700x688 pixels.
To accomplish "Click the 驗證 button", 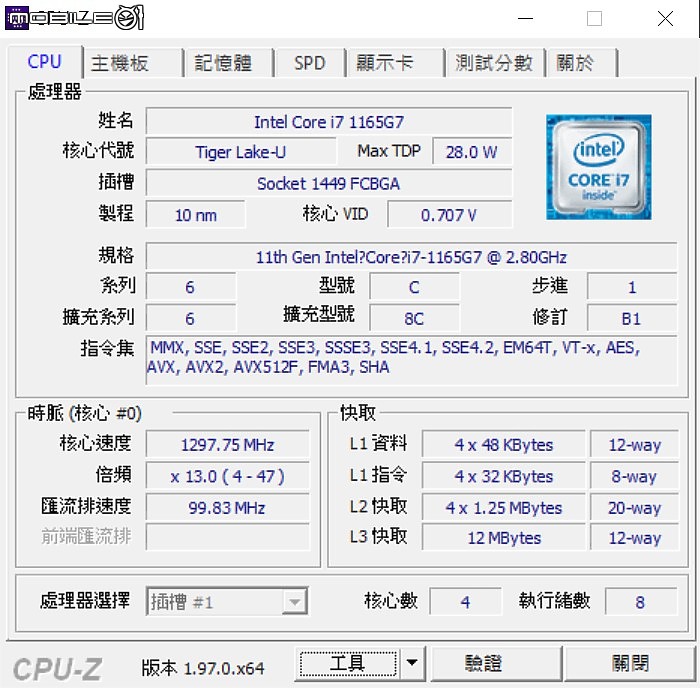I will (x=496, y=663).
